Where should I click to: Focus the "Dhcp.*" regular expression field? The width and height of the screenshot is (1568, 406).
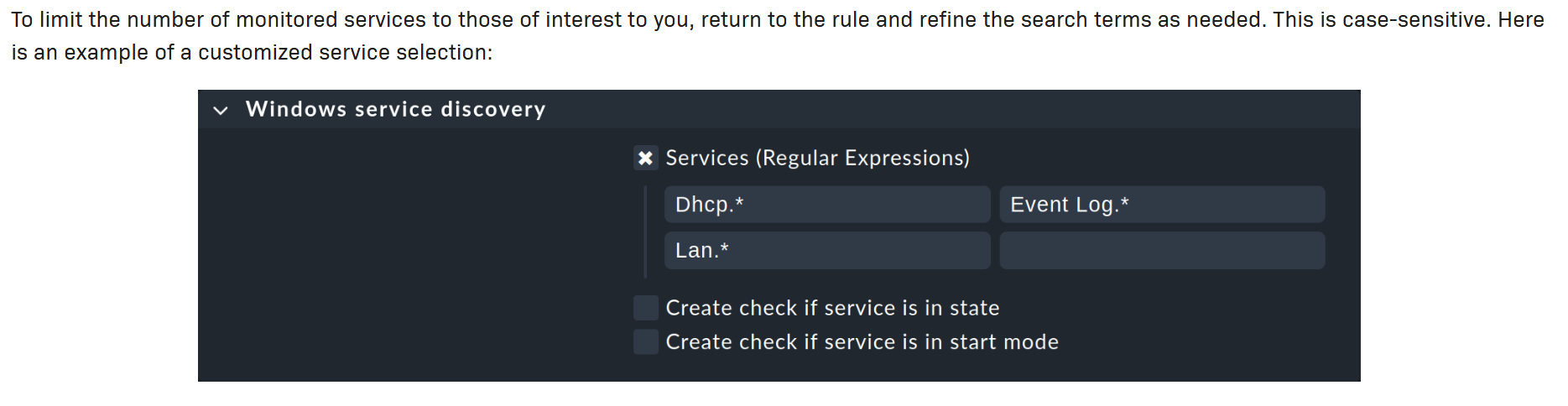point(826,205)
